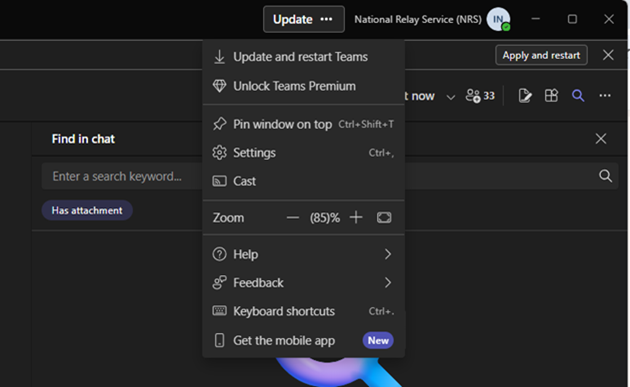Open the add apps grid icon
Viewport: 630px width, 387px height.
pos(551,96)
